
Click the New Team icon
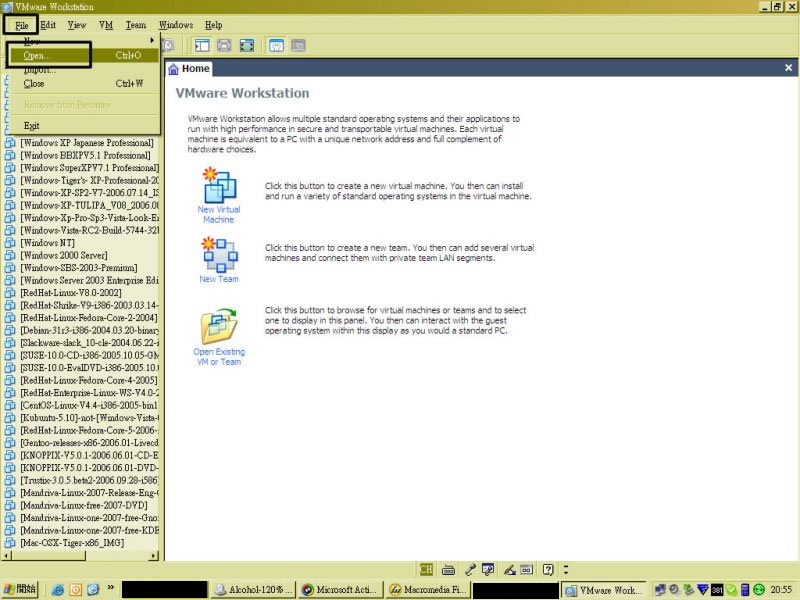(x=219, y=255)
